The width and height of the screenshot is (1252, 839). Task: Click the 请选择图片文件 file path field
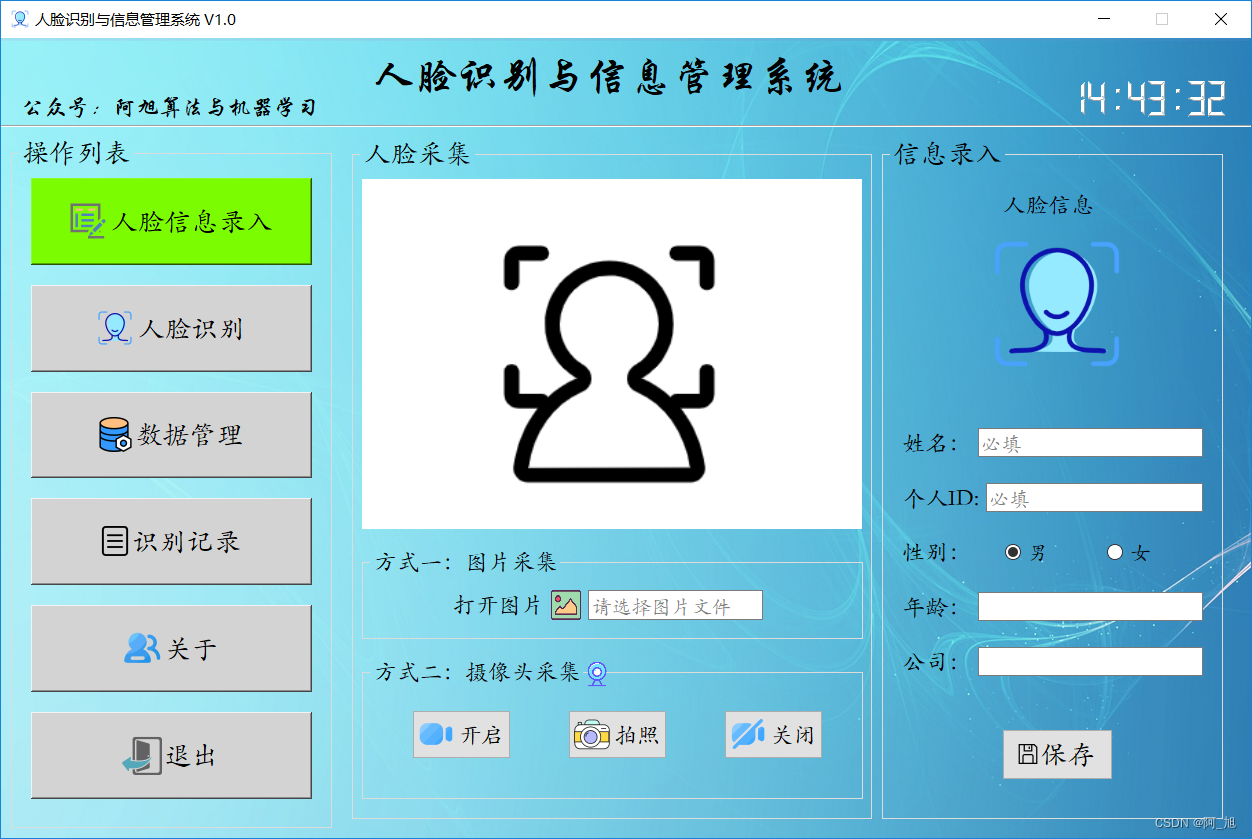point(674,604)
